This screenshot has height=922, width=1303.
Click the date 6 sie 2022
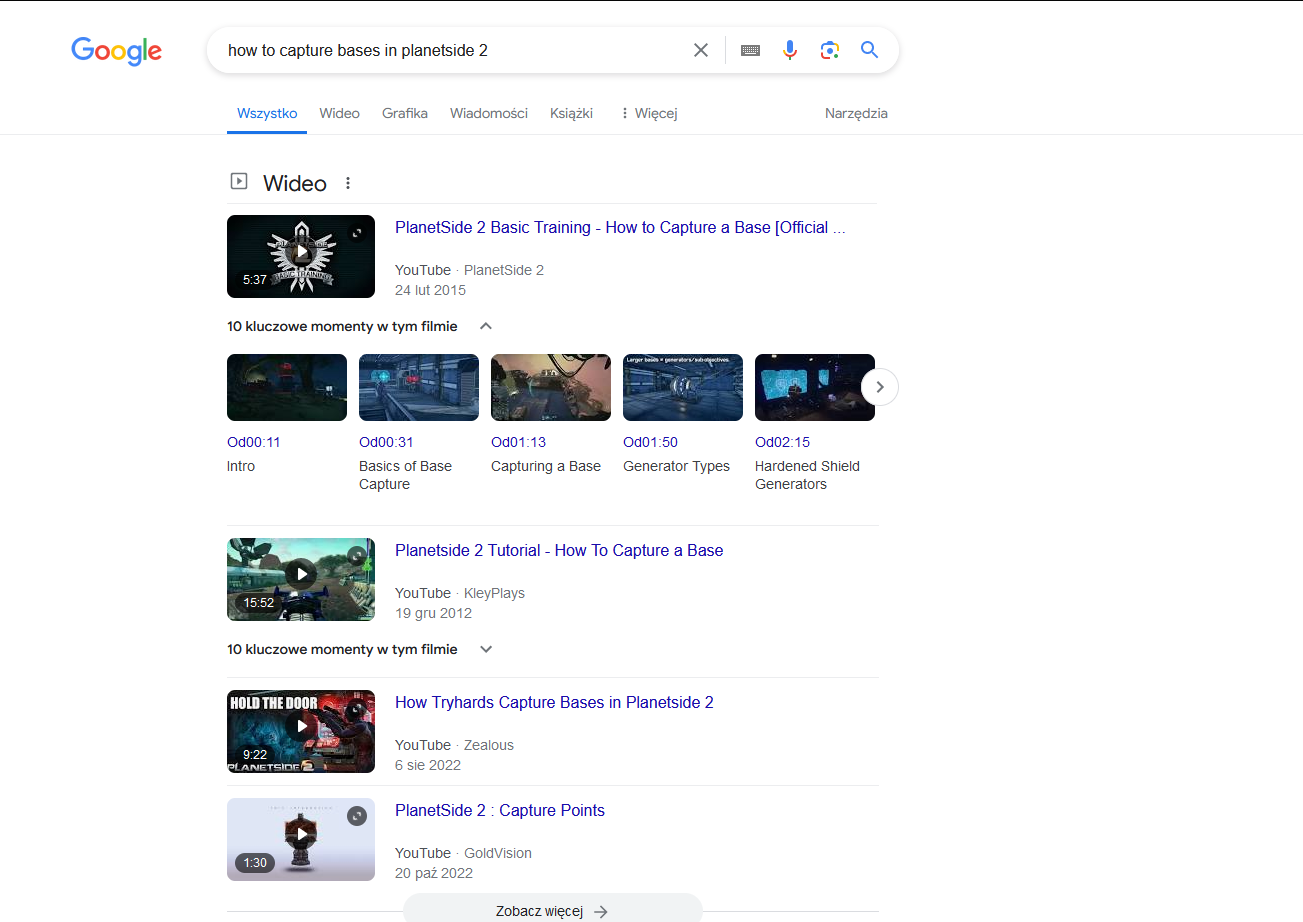pyautogui.click(x=428, y=765)
